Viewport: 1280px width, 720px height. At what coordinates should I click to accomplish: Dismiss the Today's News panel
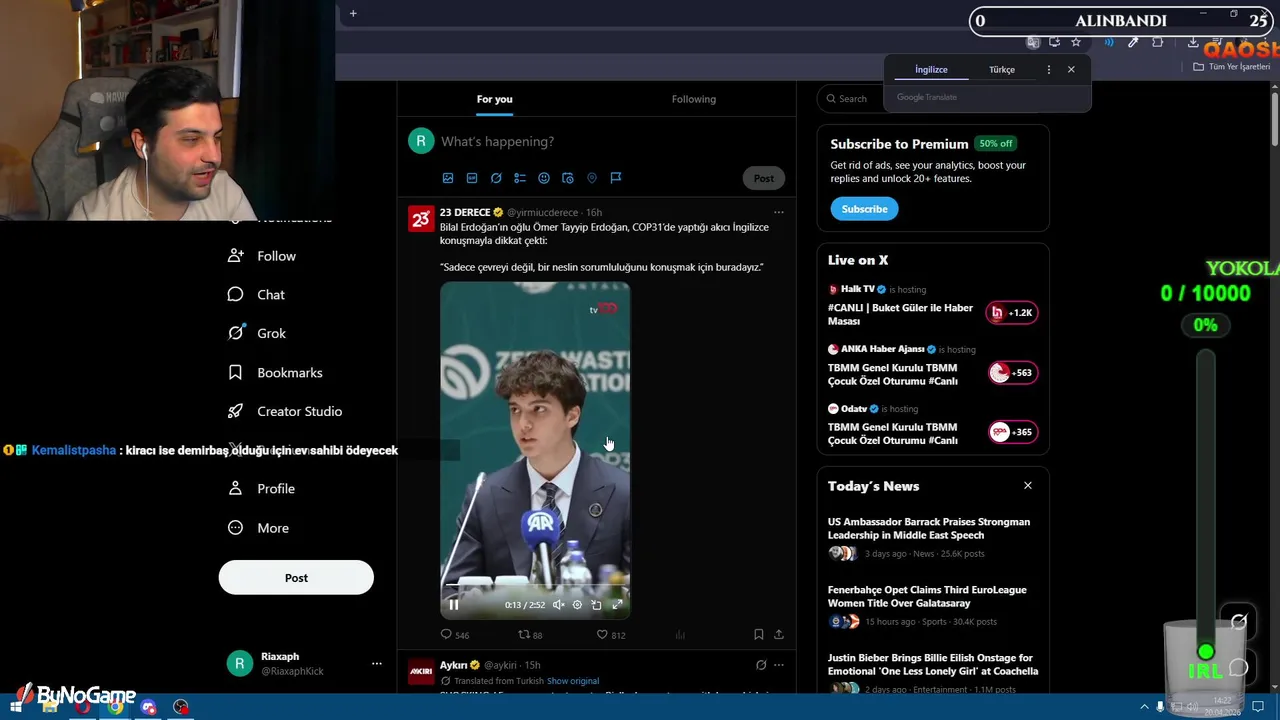pyautogui.click(x=1027, y=486)
